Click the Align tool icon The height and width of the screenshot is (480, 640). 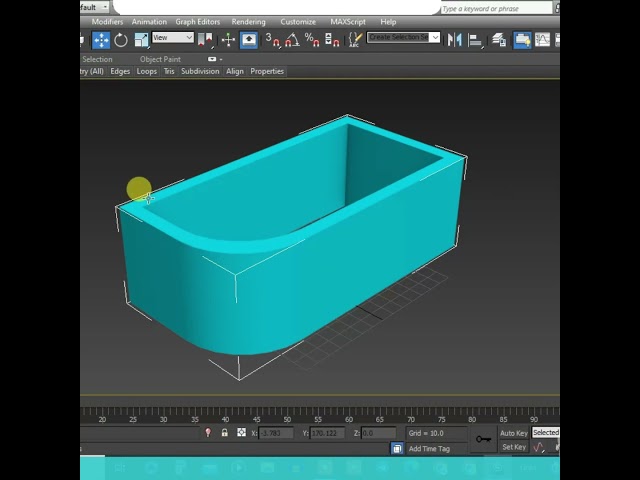pos(475,40)
